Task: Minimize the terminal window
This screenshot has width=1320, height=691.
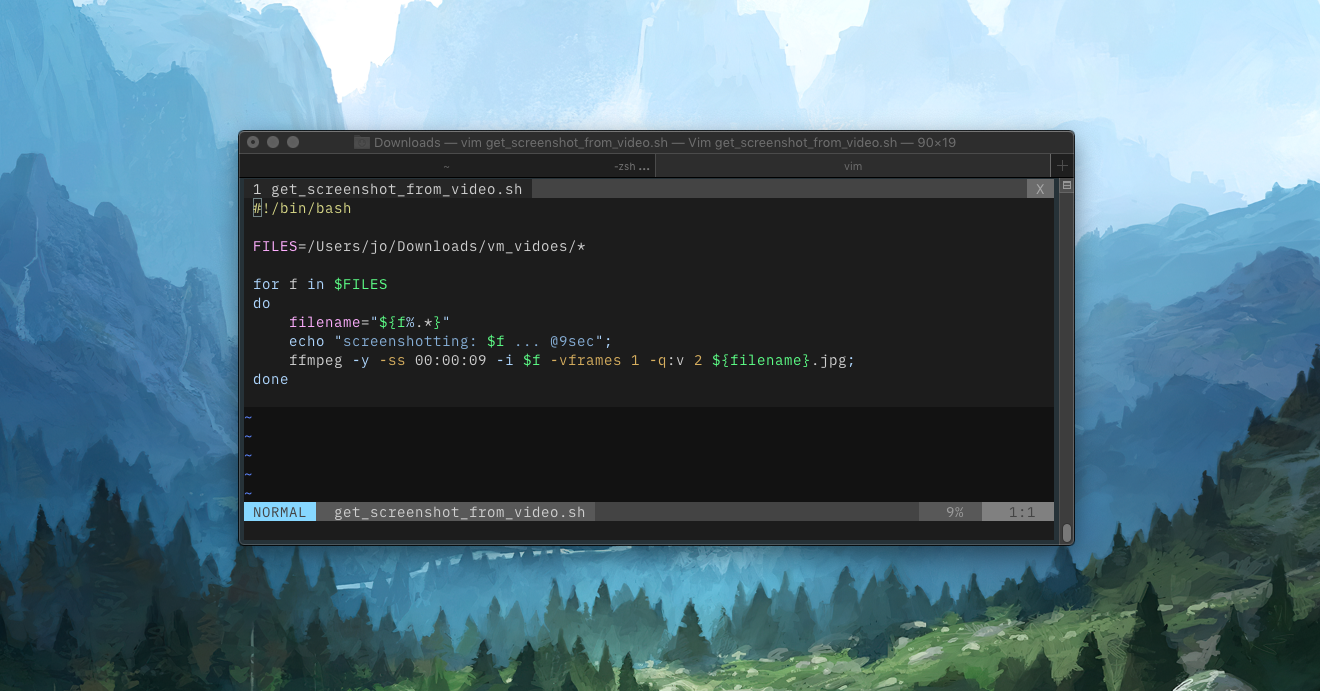Action: [273, 142]
